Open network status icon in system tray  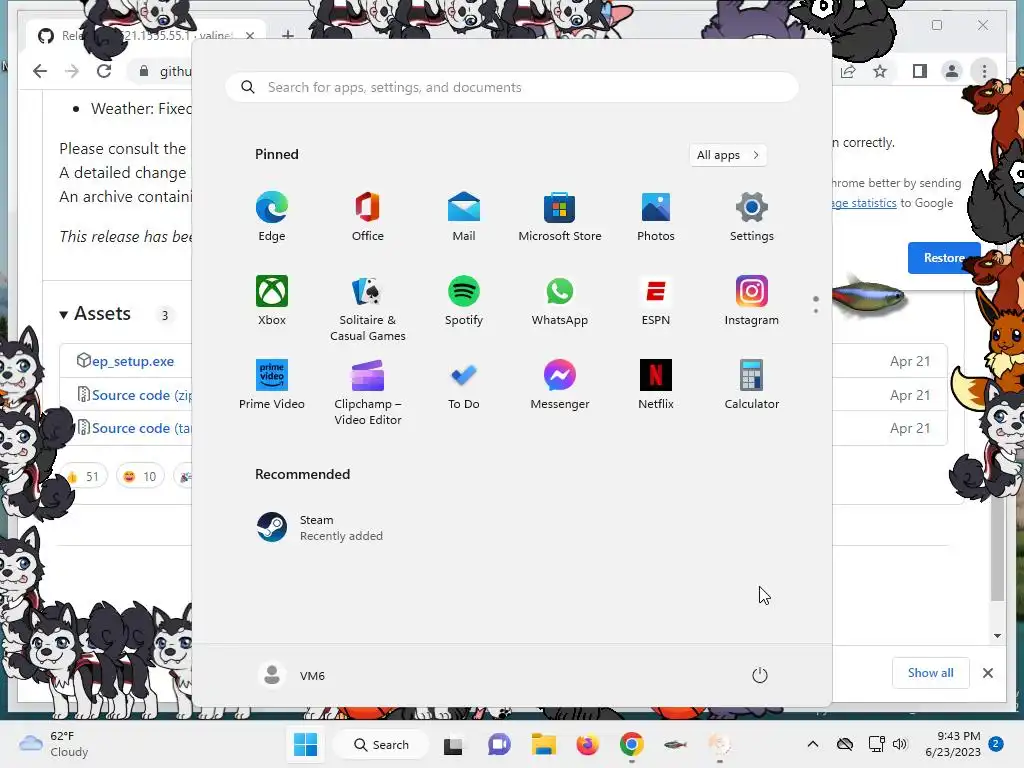coord(876,744)
